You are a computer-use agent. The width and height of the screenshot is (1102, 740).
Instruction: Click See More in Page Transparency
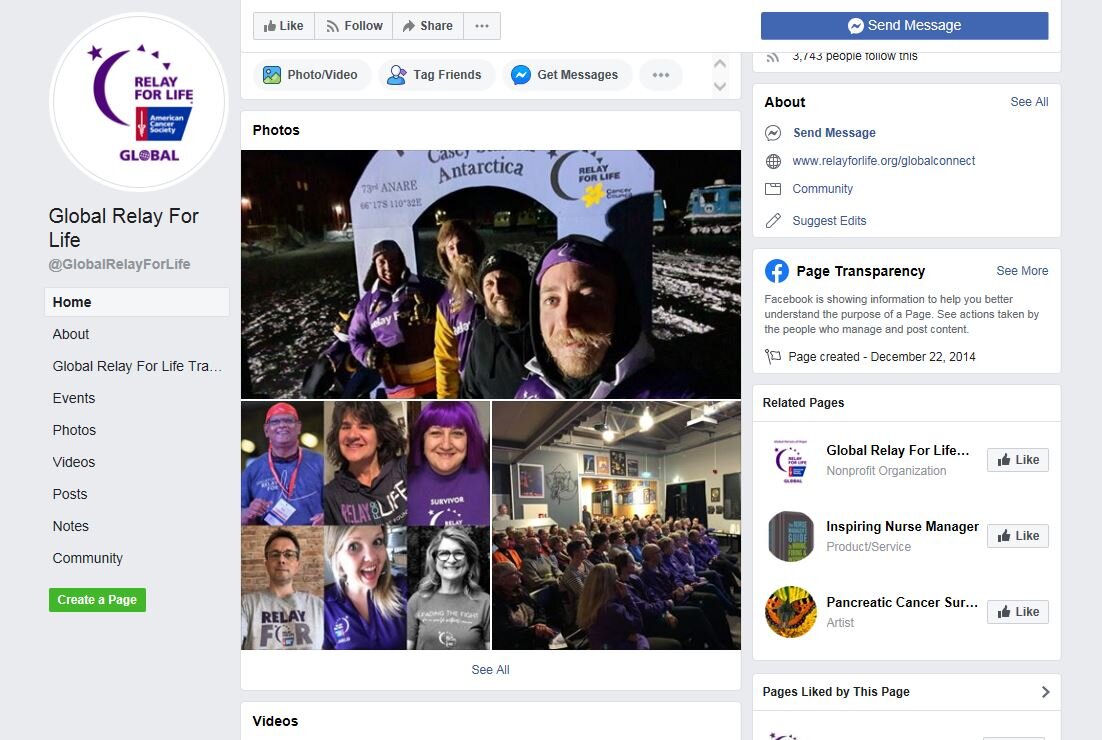click(1022, 271)
